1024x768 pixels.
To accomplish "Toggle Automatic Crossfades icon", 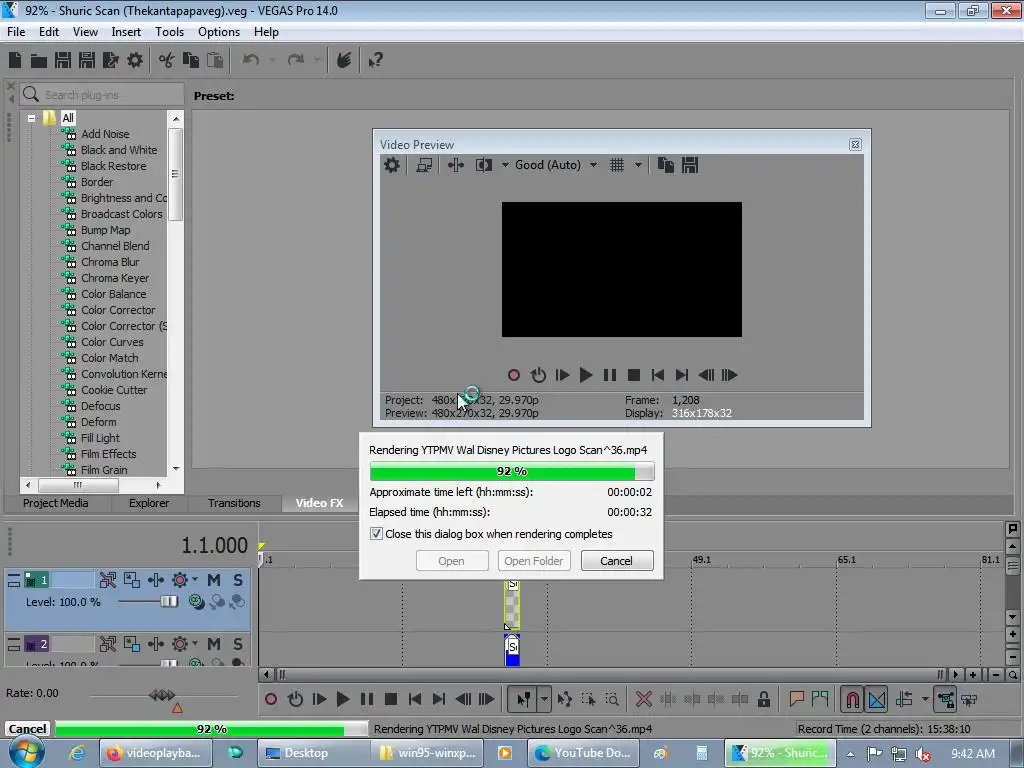I will pos(877,699).
